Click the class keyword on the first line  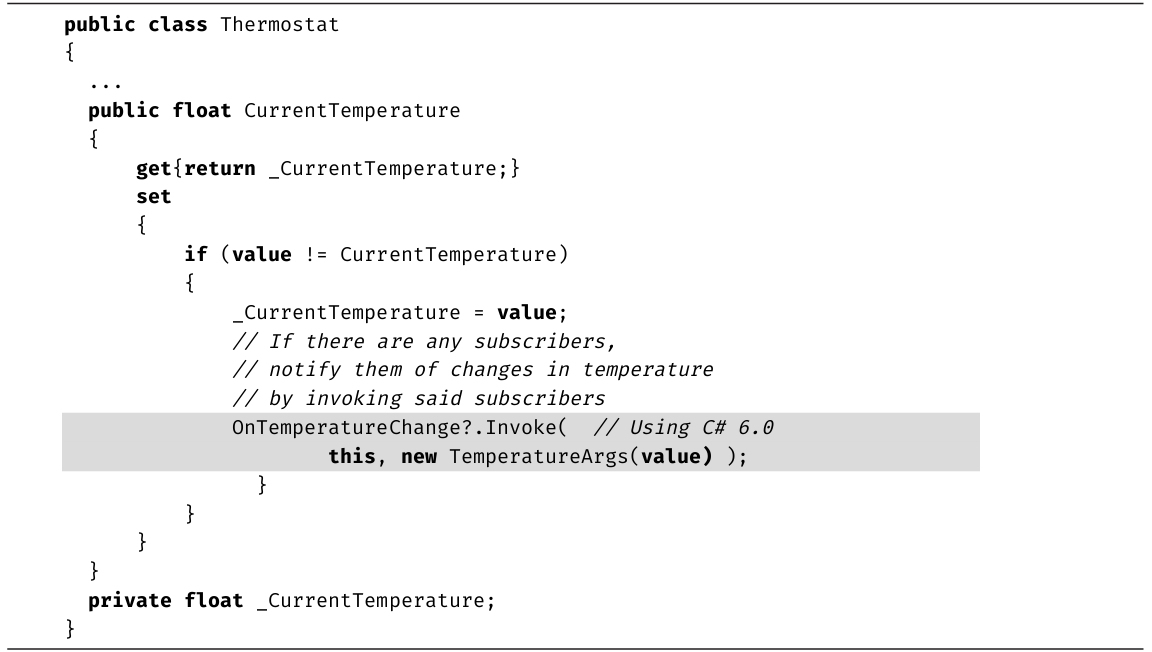tap(178, 24)
